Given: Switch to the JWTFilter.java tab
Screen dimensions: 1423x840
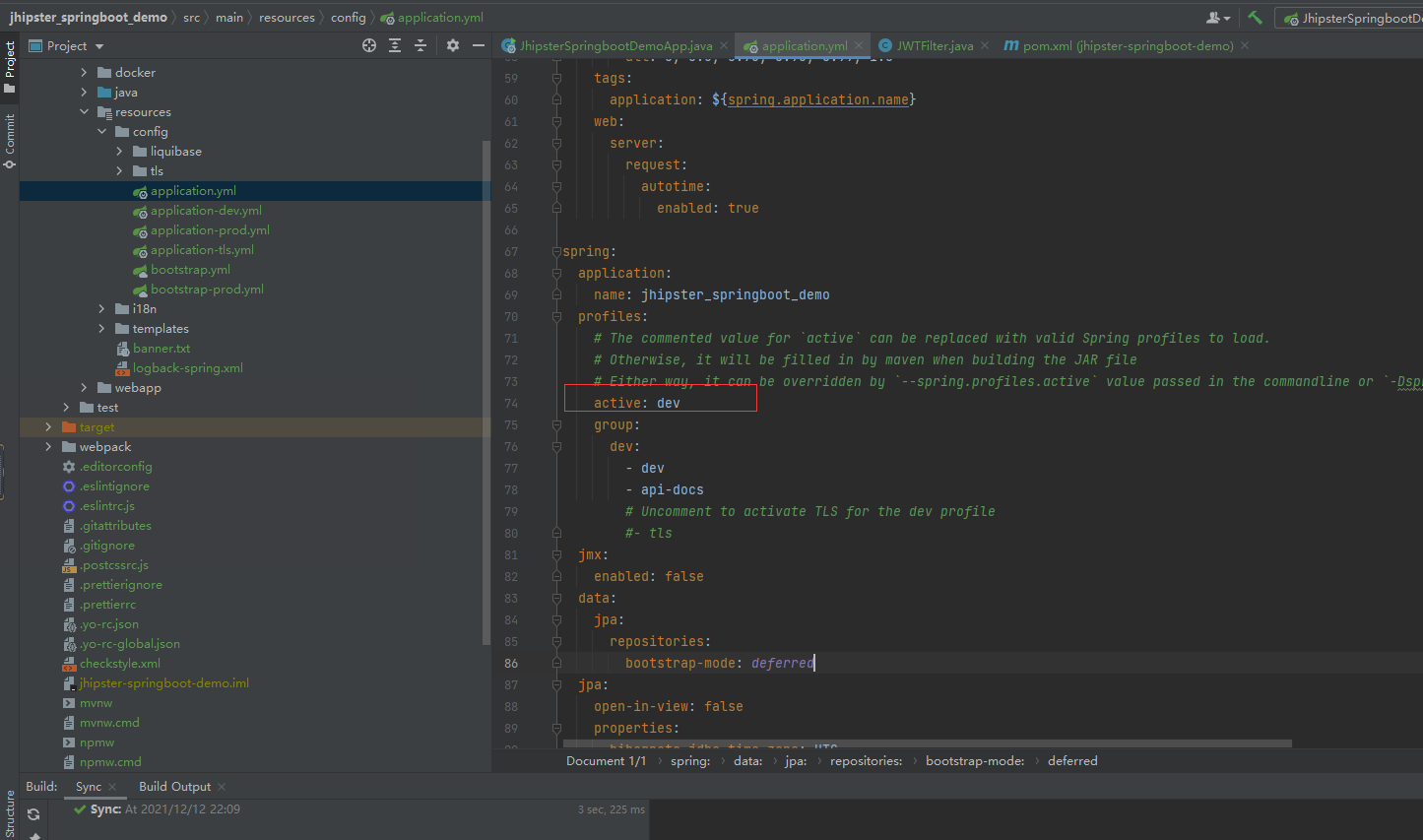Looking at the screenshot, I should [934, 46].
